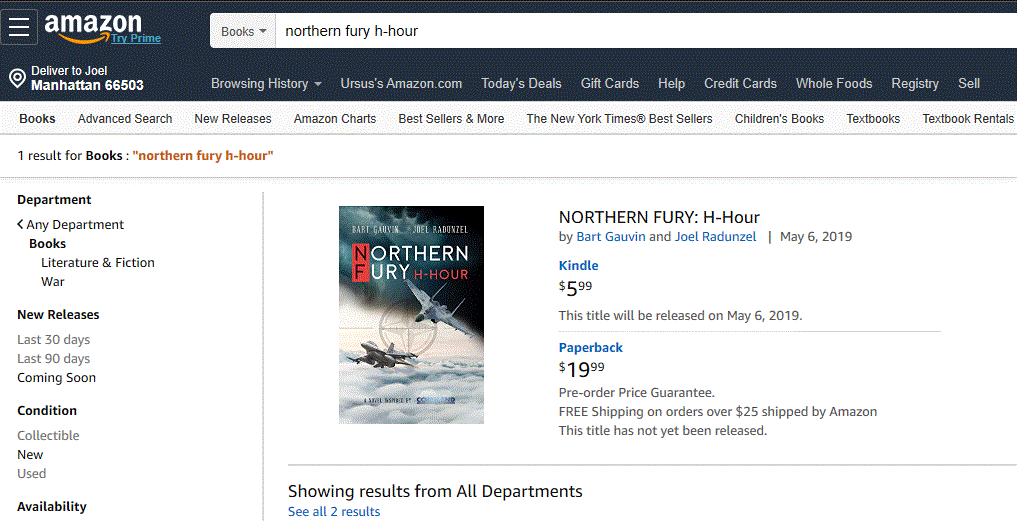Image resolution: width=1017 pixels, height=521 pixels.
Task: Filter condition by Used
Action: click(31, 474)
